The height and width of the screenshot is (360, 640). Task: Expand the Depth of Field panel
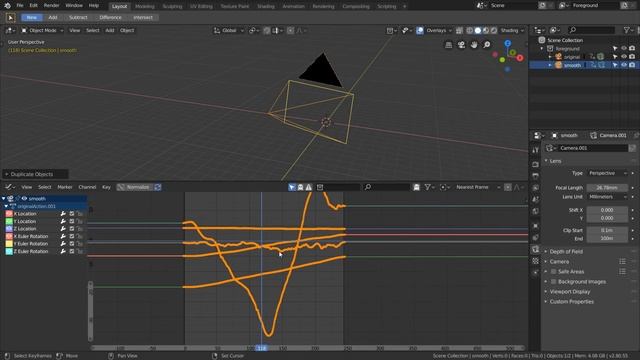566,252
